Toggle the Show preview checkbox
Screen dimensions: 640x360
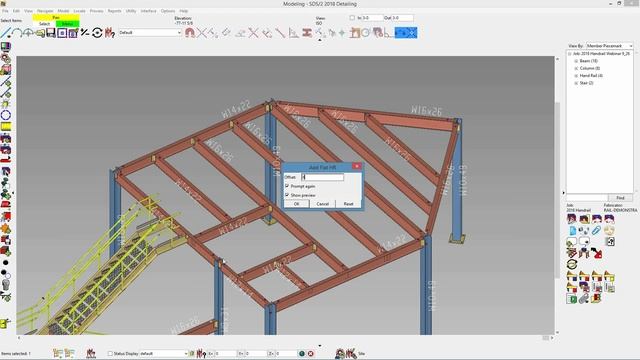point(287,195)
